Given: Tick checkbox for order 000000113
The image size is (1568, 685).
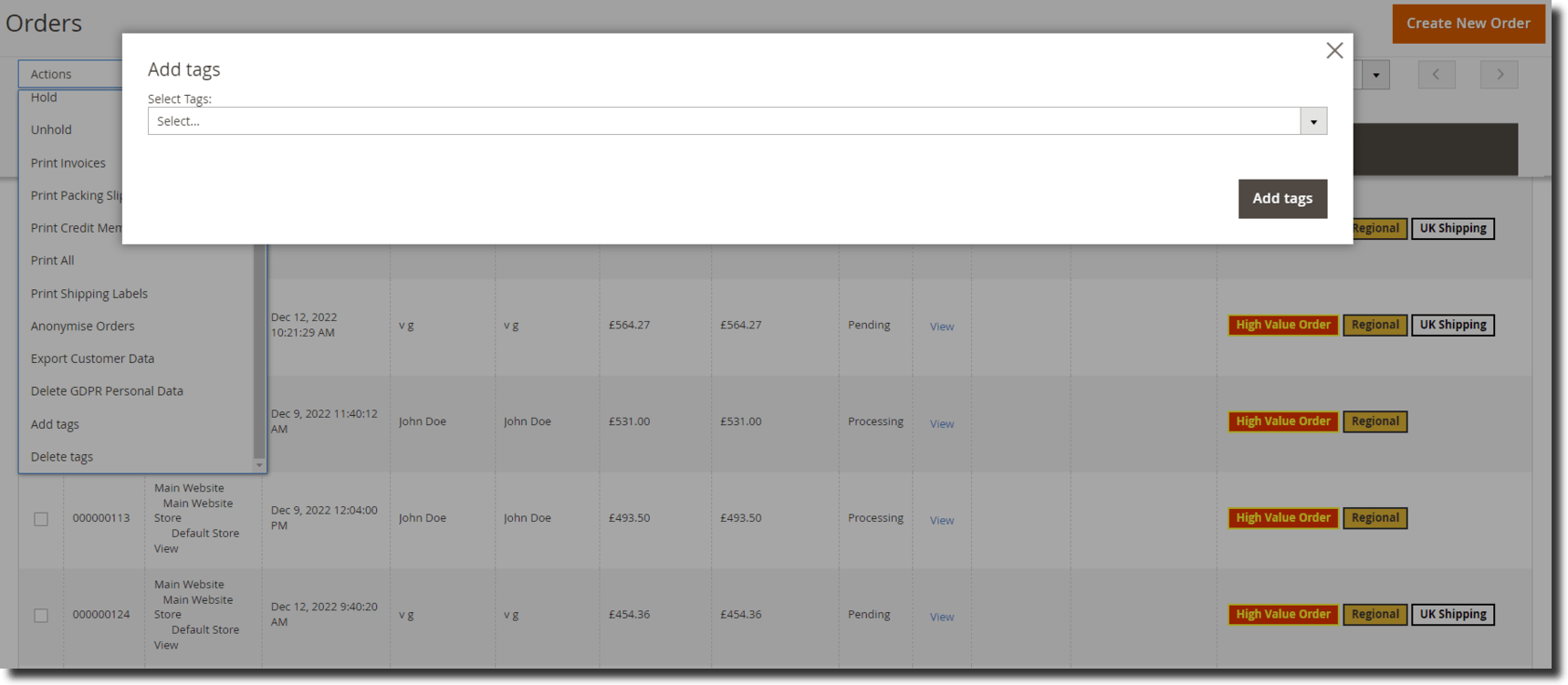Looking at the screenshot, I should [x=41, y=519].
